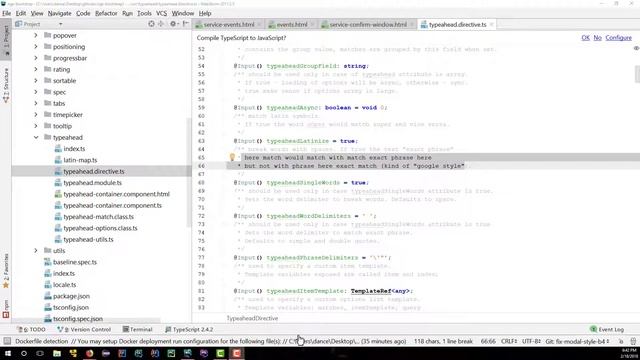Image resolution: width=640 pixels, height=360 pixels.
Task: Open Git branch fix-modal-style-b4 menu
Action: point(577,341)
